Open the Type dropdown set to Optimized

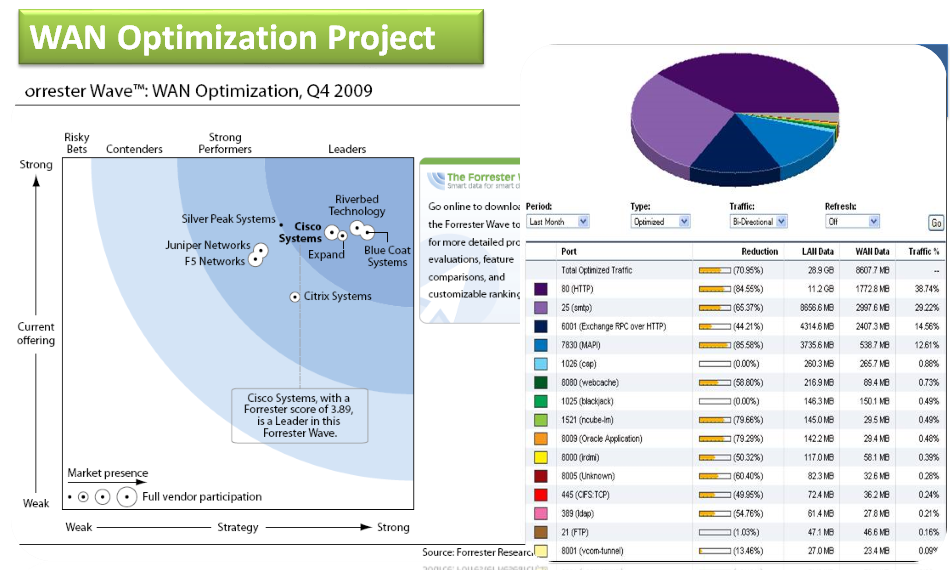tap(660, 222)
